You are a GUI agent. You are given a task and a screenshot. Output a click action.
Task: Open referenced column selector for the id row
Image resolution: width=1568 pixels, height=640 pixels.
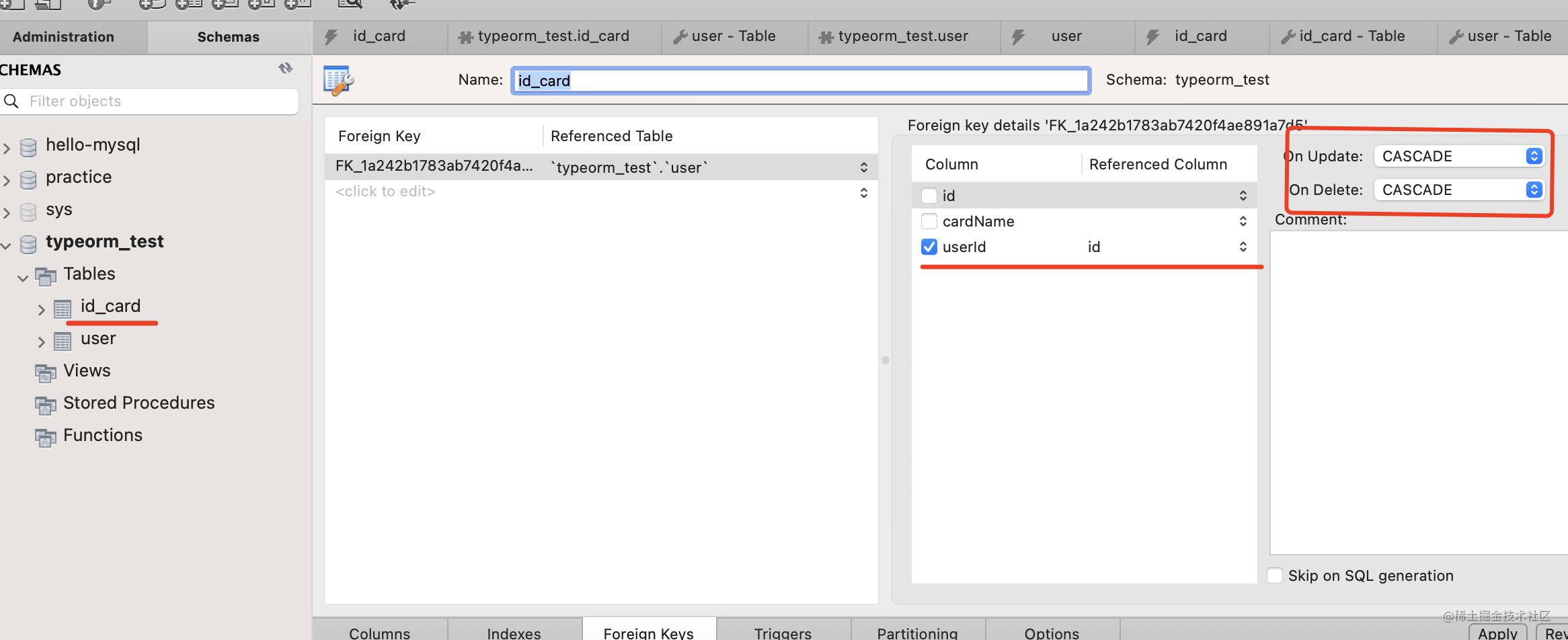[x=1243, y=196]
